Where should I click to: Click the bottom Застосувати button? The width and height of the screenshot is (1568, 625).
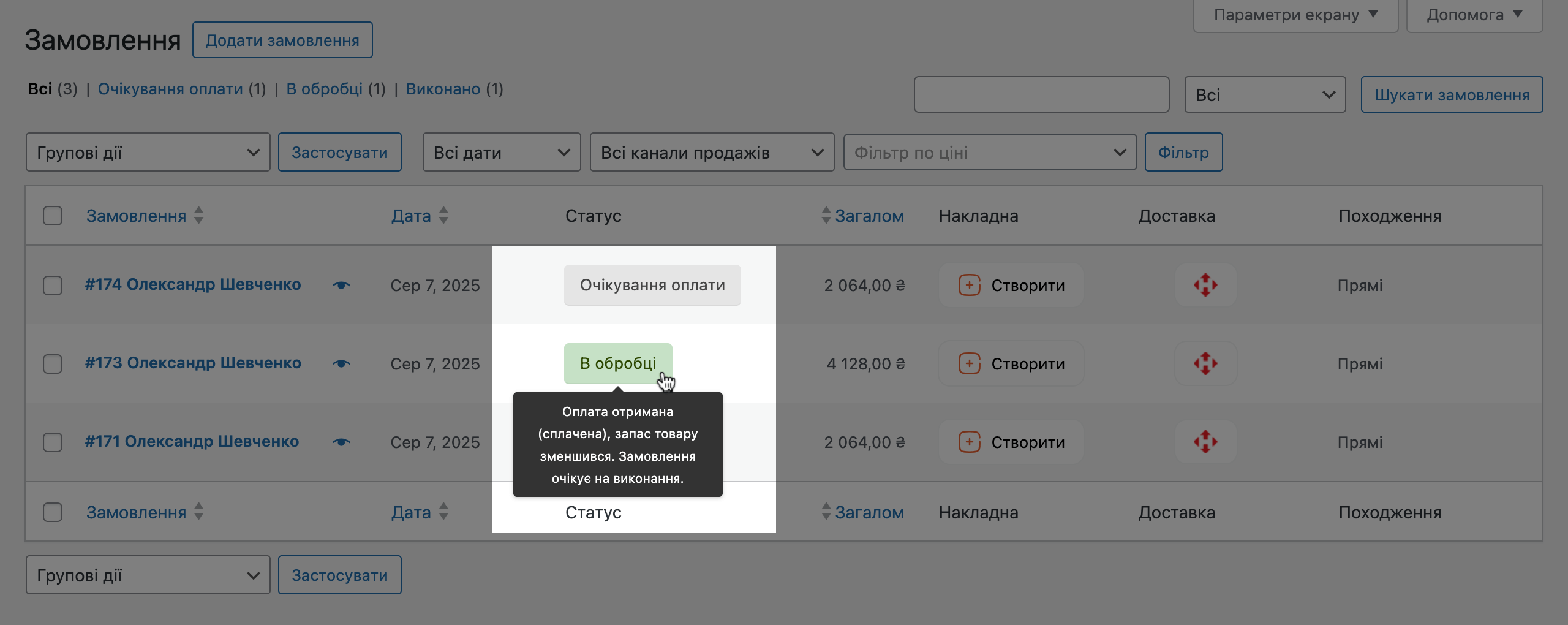(x=340, y=575)
